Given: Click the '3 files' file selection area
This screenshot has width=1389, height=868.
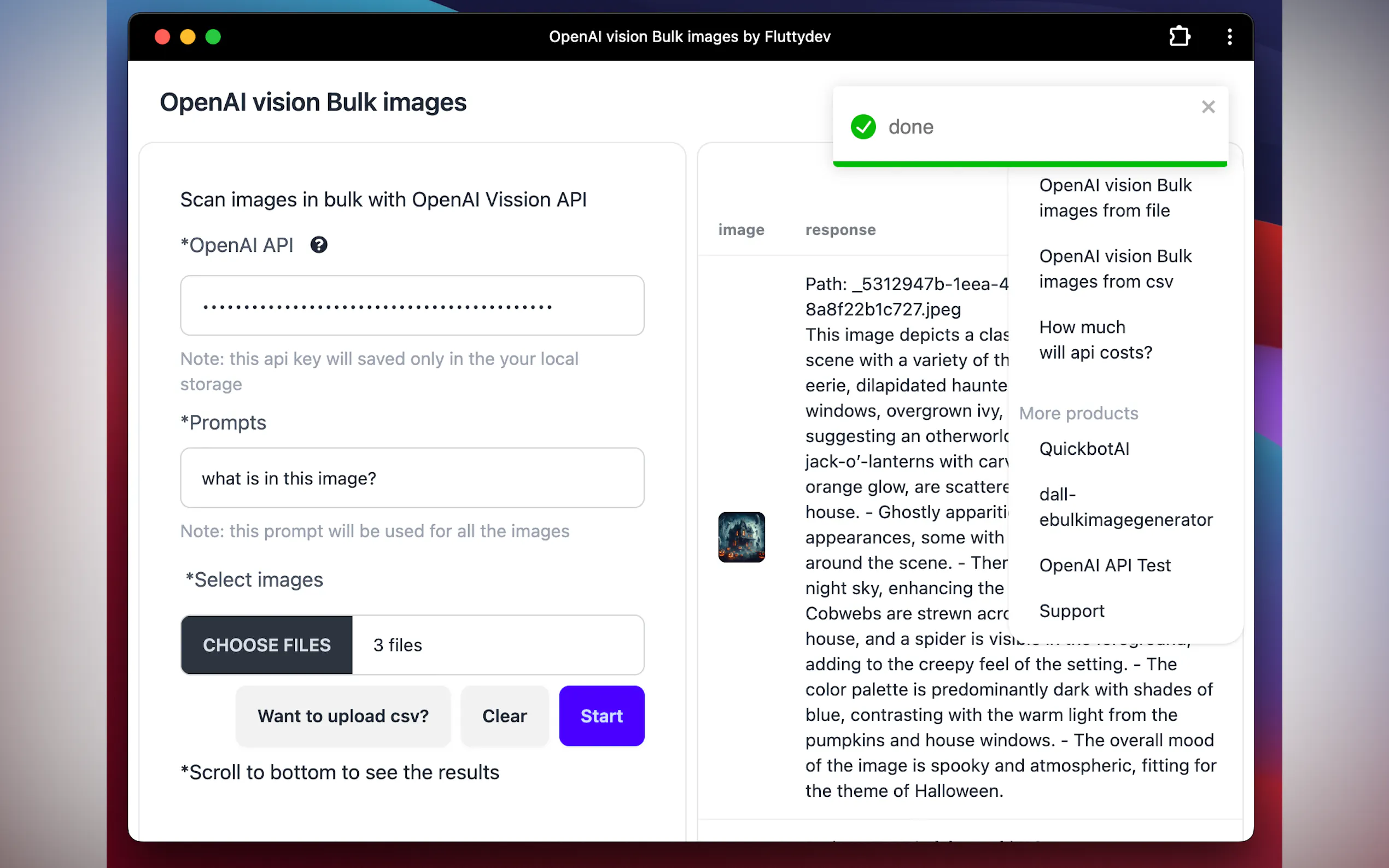Looking at the screenshot, I should tap(498, 644).
